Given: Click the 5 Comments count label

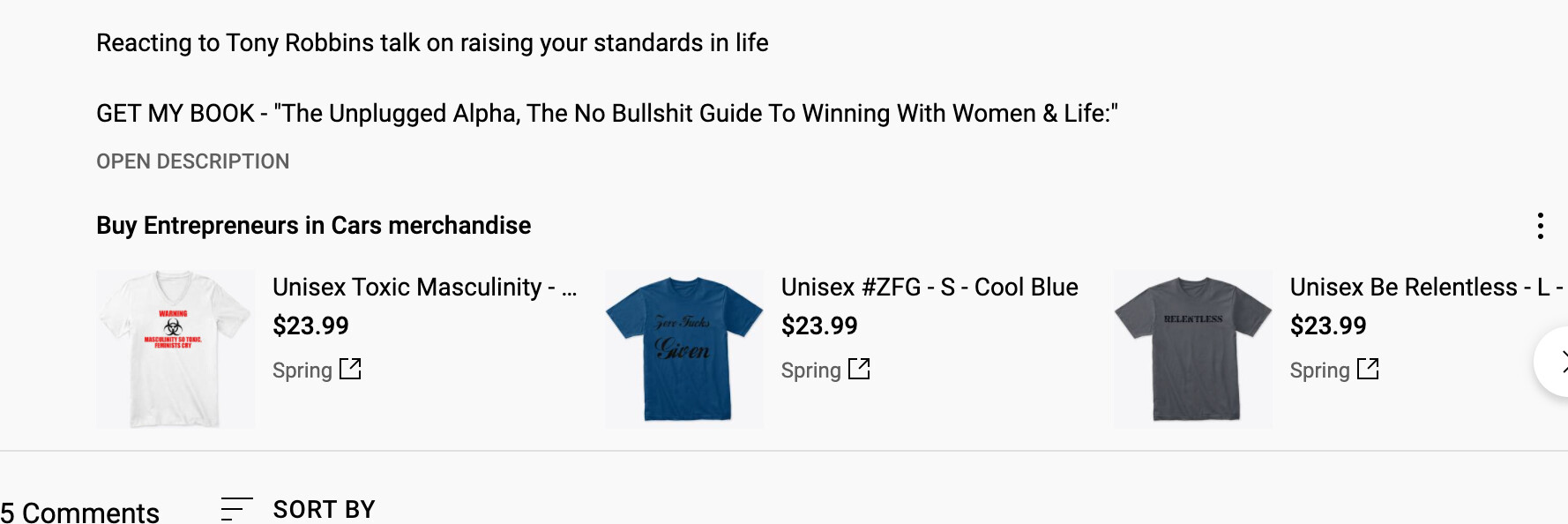Looking at the screenshot, I should (x=79, y=512).
